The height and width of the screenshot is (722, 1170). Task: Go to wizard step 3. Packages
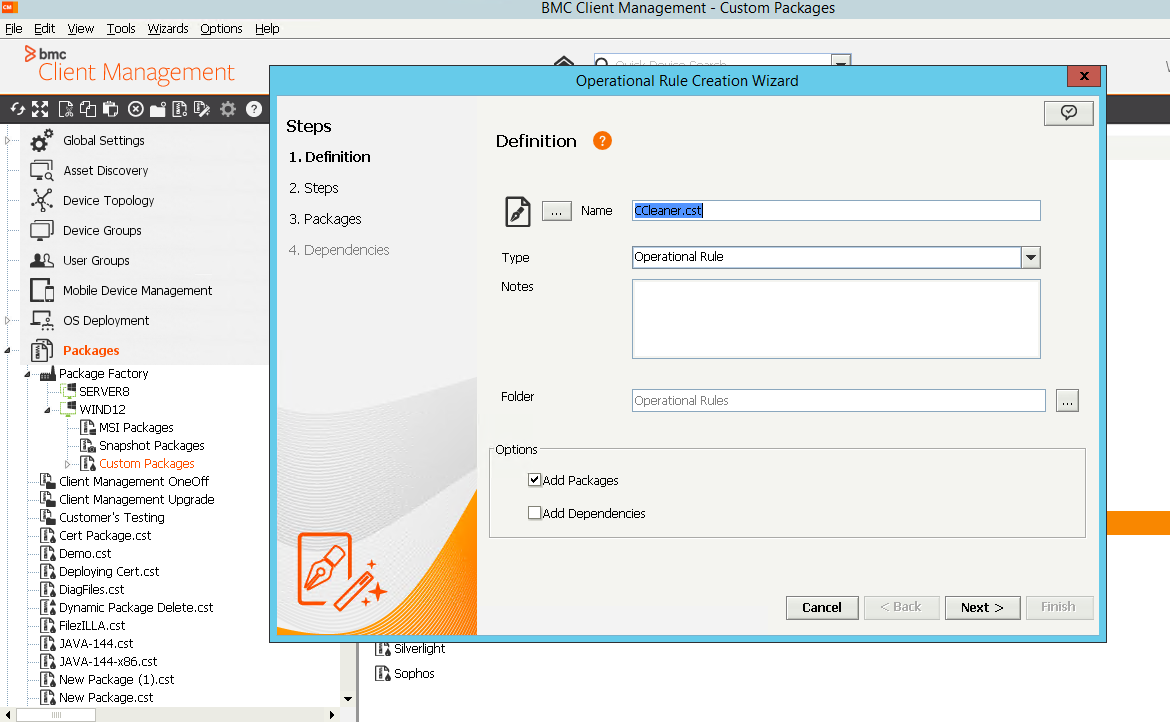[325, 219]
